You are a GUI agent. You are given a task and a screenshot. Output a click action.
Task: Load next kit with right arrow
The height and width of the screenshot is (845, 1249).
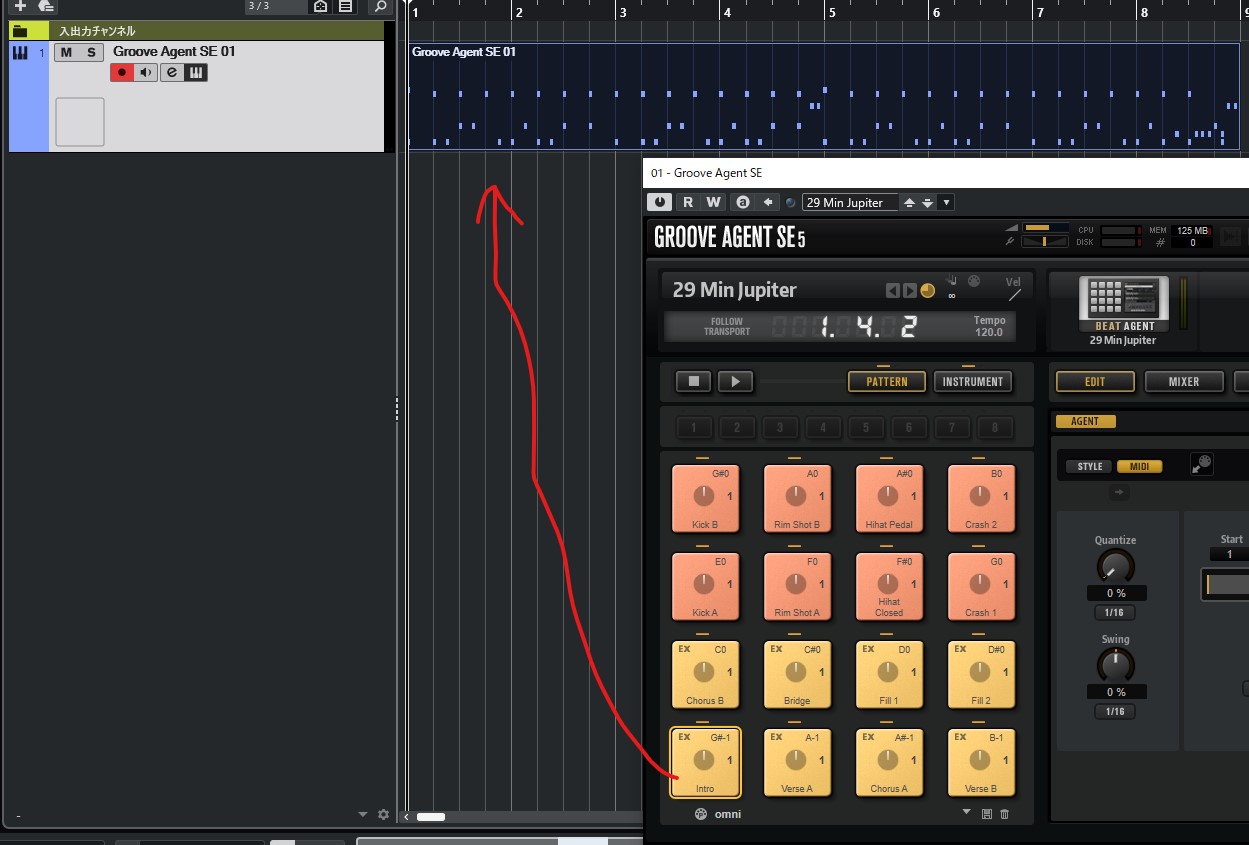click(910, 291)
